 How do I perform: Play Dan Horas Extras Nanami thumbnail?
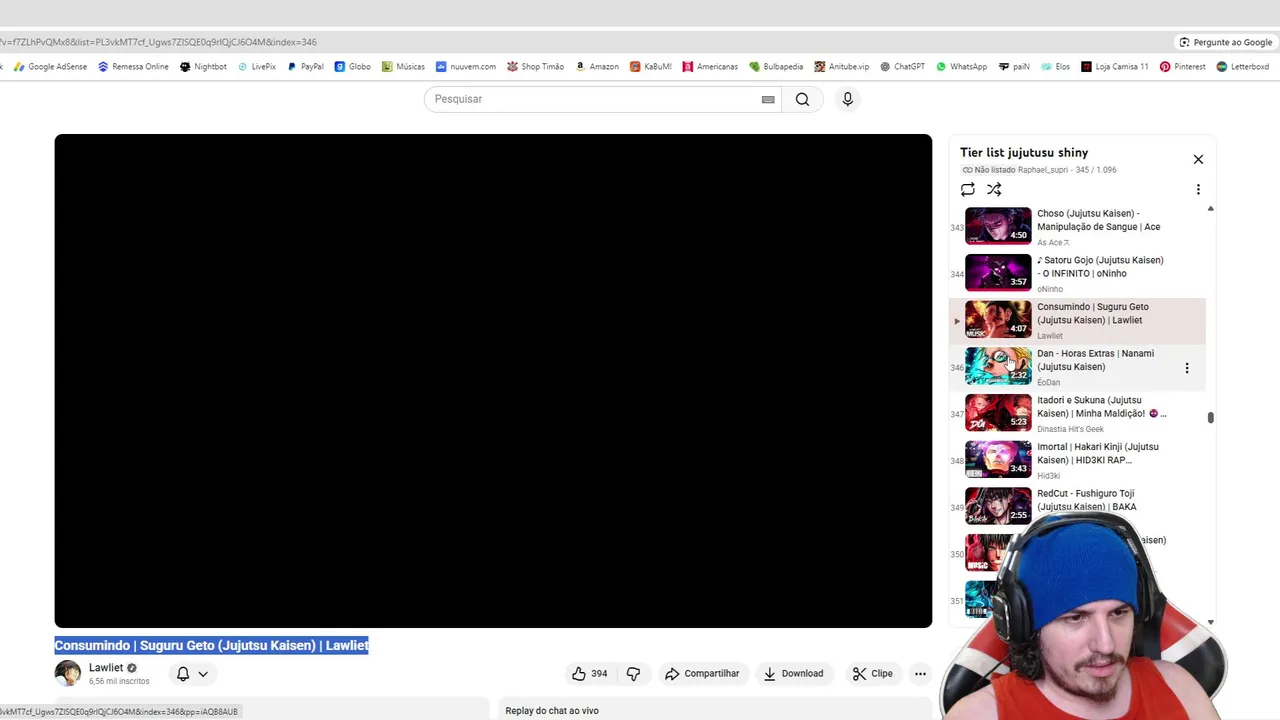tap(998, 366)
